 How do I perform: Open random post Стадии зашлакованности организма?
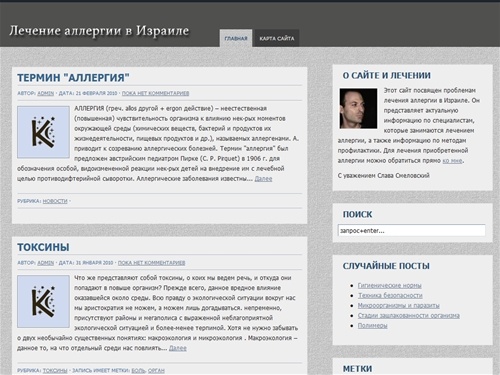coord(409,315)
